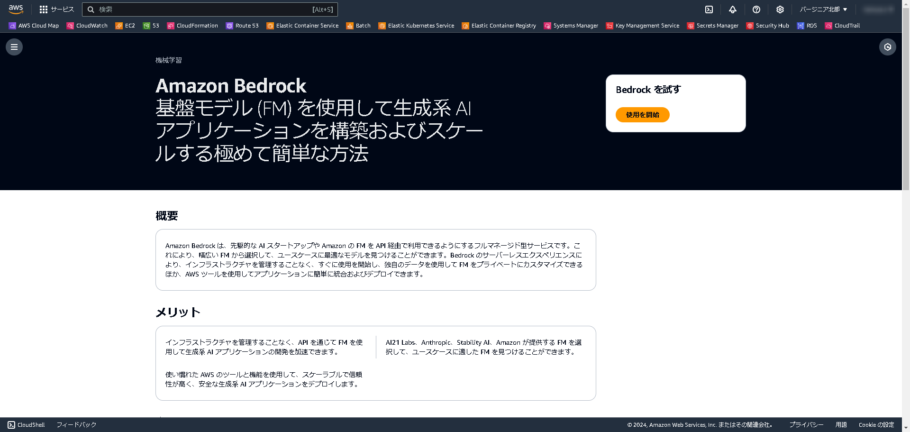
Task: Open the round info panel icon at right
Action: (887, 47)
